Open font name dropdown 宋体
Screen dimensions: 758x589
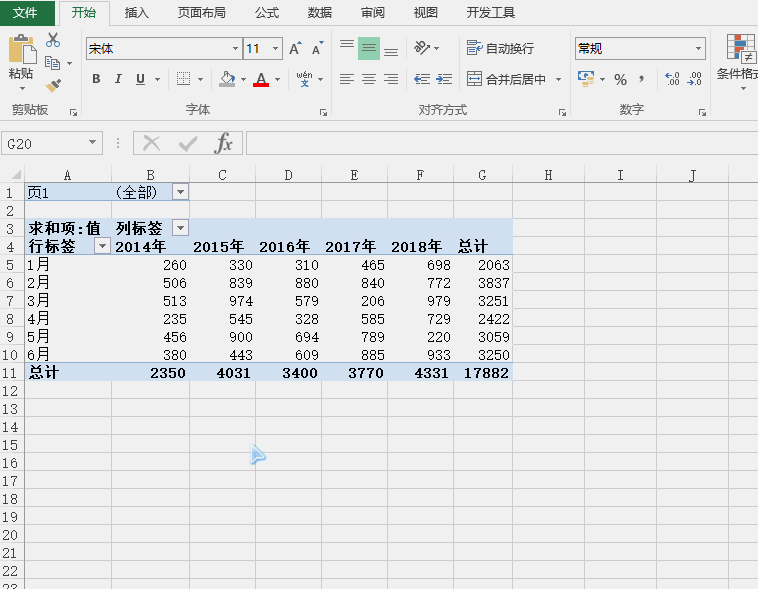tap(235, 48)
